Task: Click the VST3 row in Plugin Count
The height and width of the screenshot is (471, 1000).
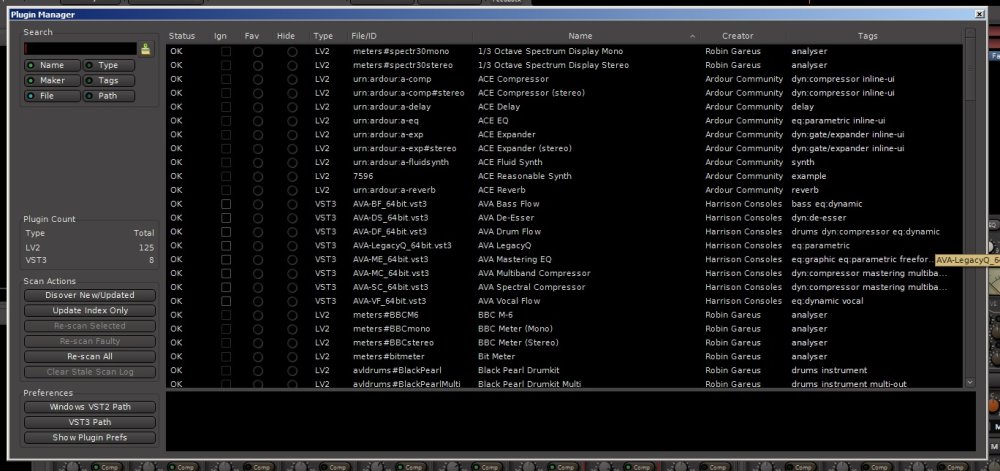Action: [89, 260]
